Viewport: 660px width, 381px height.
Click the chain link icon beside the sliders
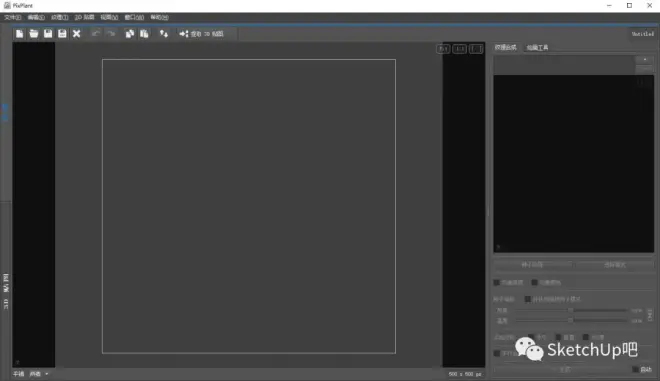650,315
